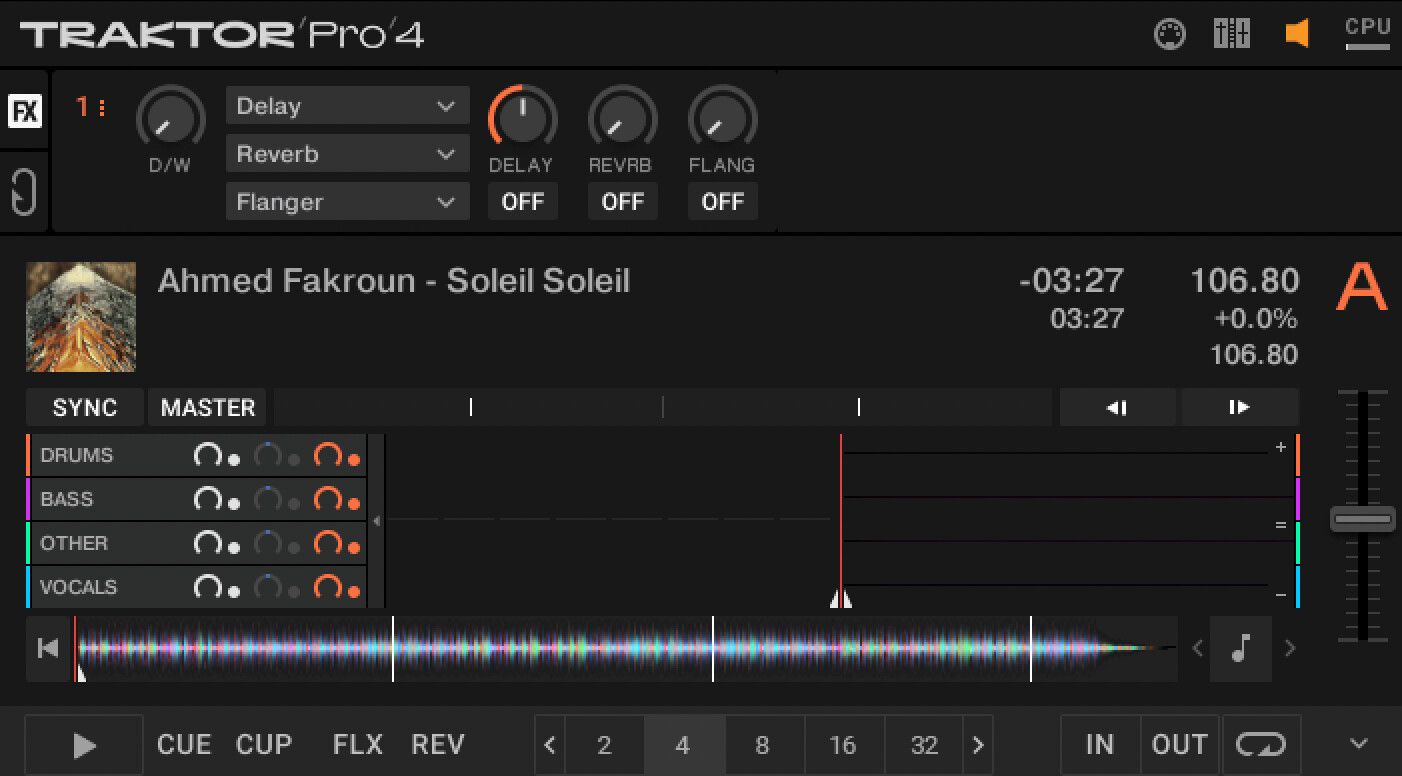This screenshot has width=1402, height=776.
Task: Toggle SYNC on deck A
Action: click(x=85, y=408)
